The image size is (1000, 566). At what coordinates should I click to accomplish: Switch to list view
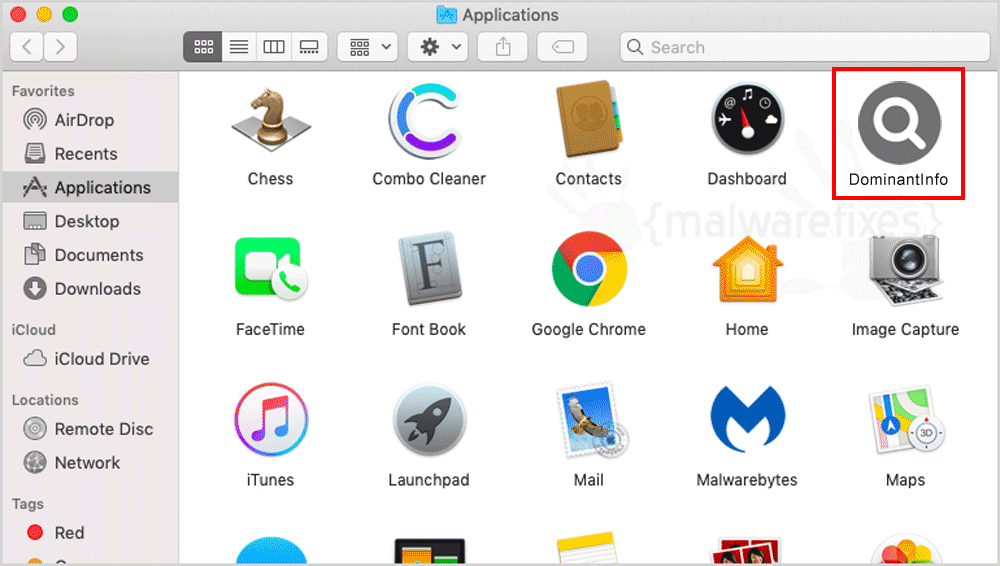point(239,47)
